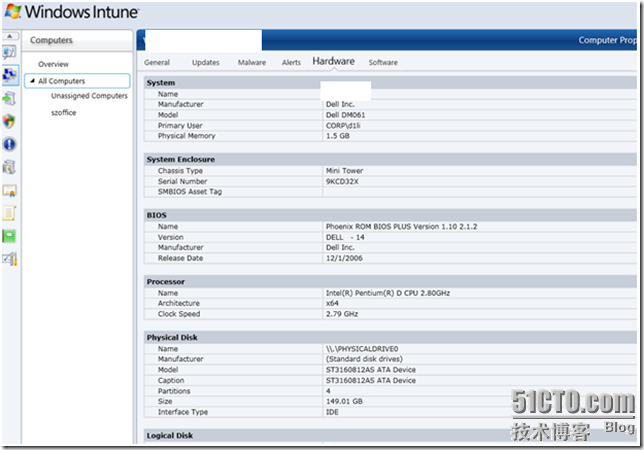Open the Endpoint Protection shield icon
This screenshot has height=450, width=644.
pyautogui.click(x=9, y=121)
